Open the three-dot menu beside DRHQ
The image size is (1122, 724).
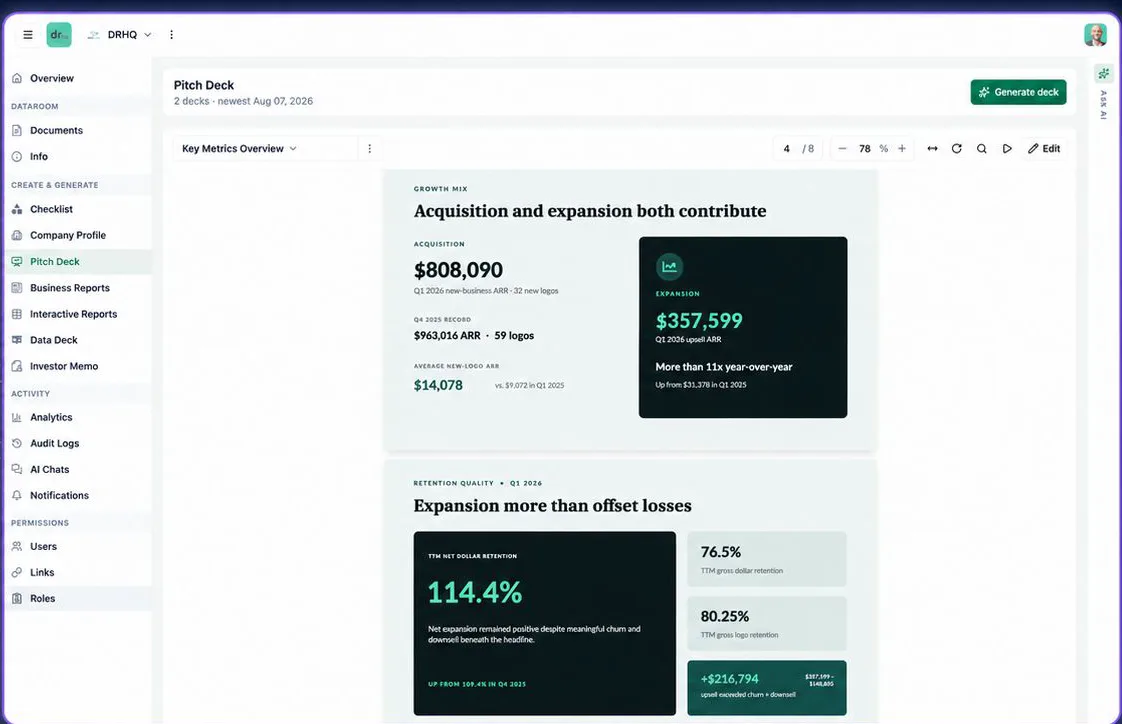point(171,34)
